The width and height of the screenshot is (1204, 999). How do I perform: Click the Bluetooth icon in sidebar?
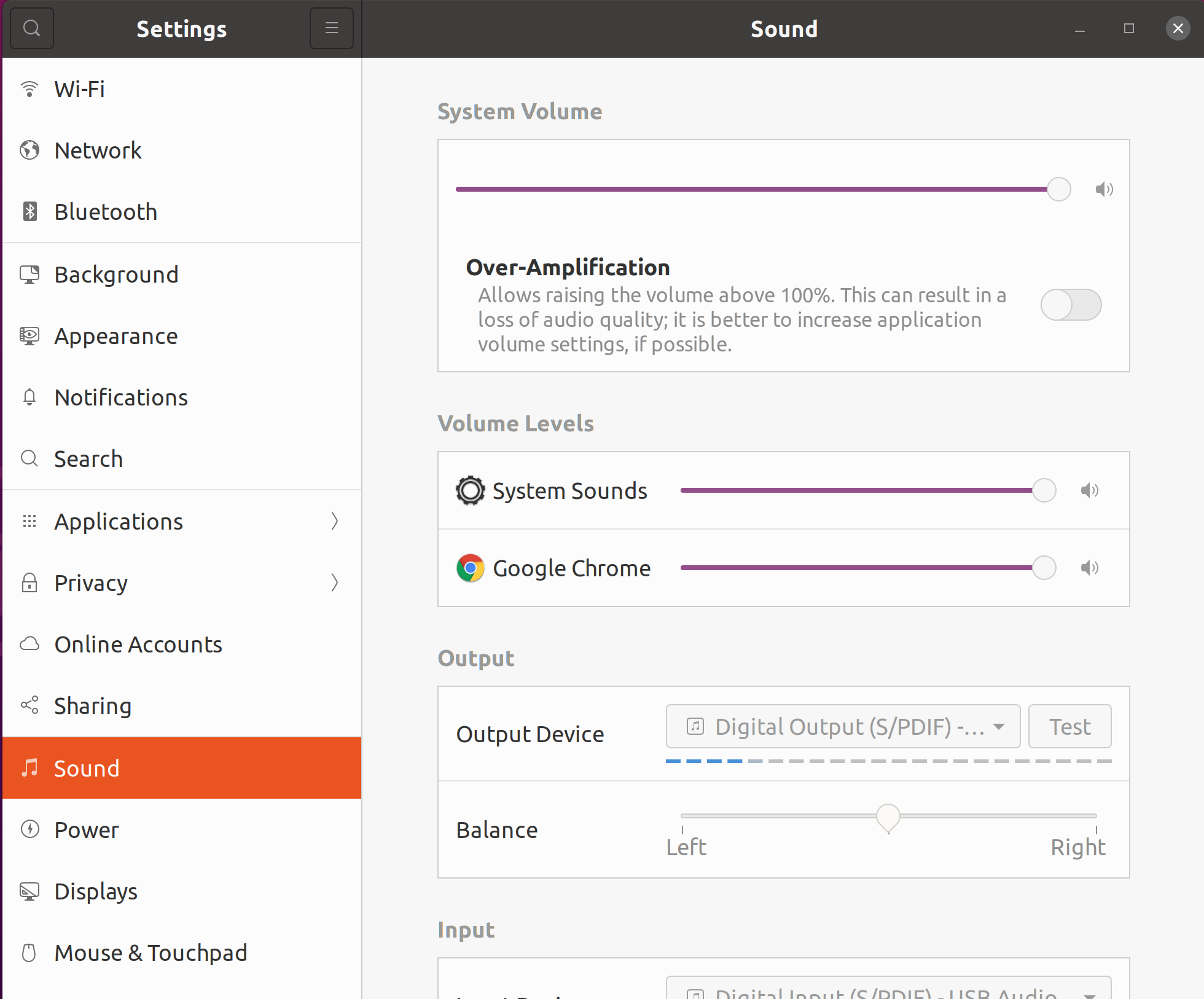pyautogui.click(x=29, y=211)
